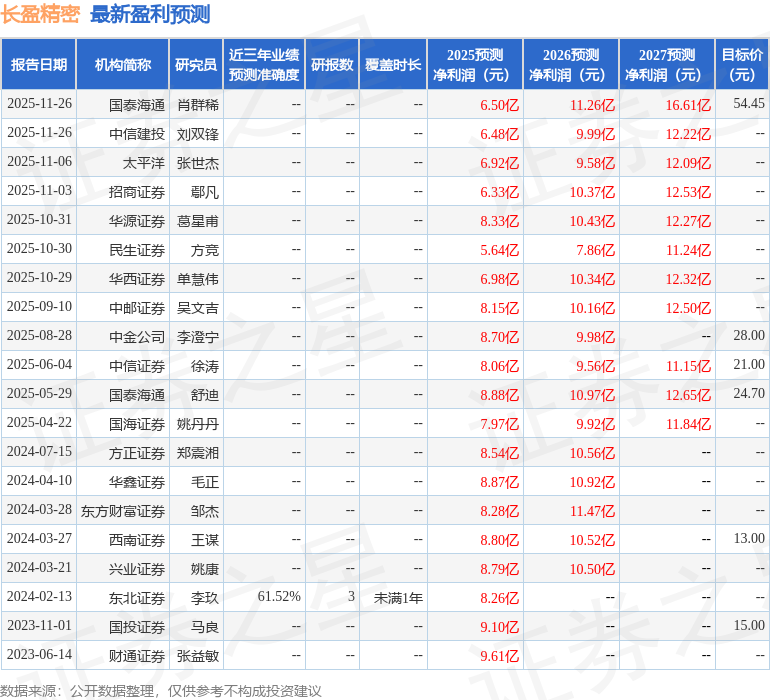Select the 2027预测净利润 column header
The height and width of the screenshot is (700, 770).
coord(667,65)
